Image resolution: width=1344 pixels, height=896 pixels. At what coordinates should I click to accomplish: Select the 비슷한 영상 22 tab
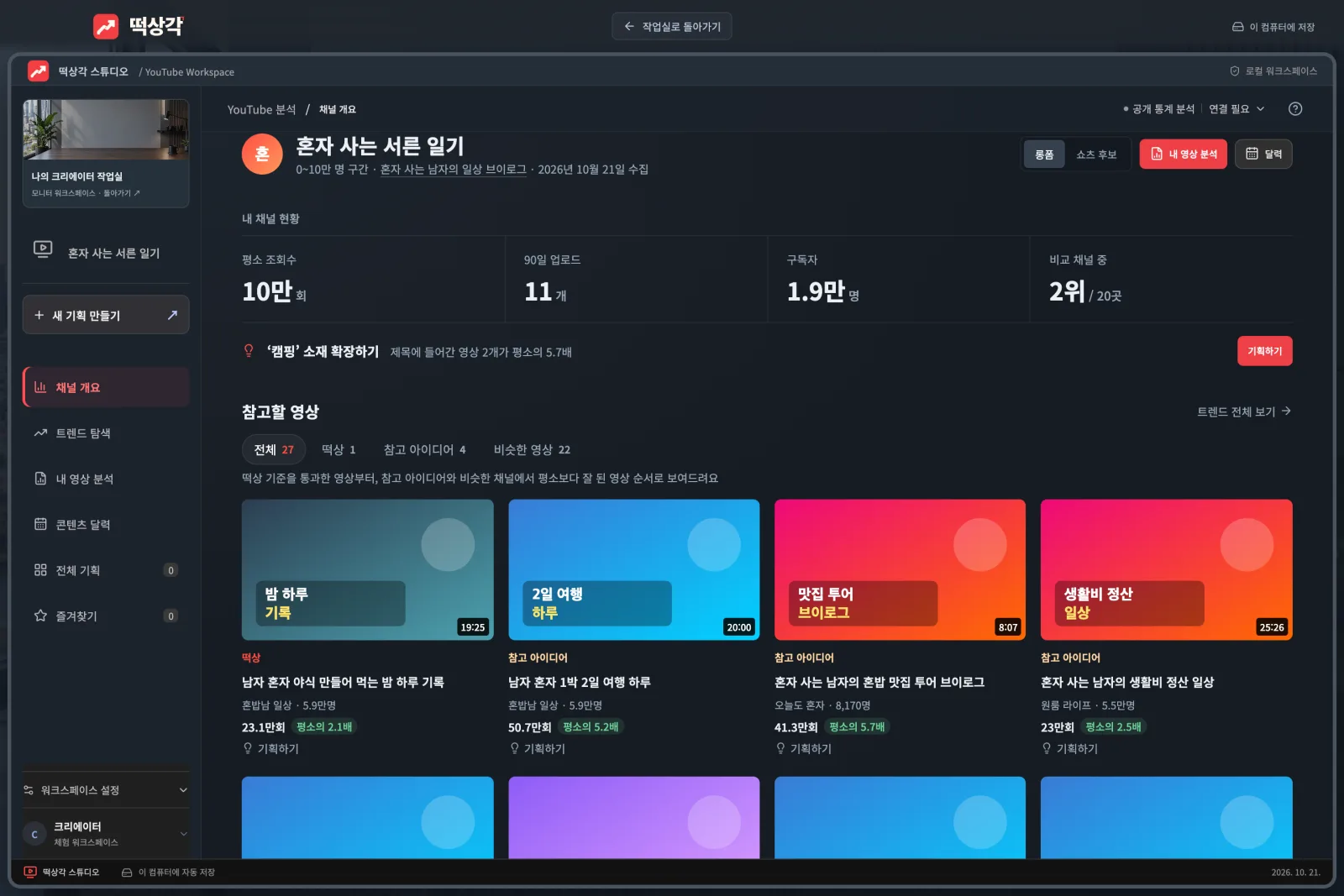(532, 449)
